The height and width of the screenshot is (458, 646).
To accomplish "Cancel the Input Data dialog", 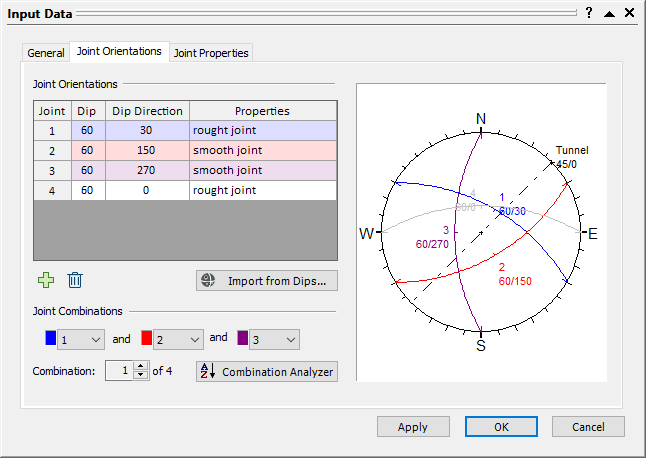I will point(588,427).
